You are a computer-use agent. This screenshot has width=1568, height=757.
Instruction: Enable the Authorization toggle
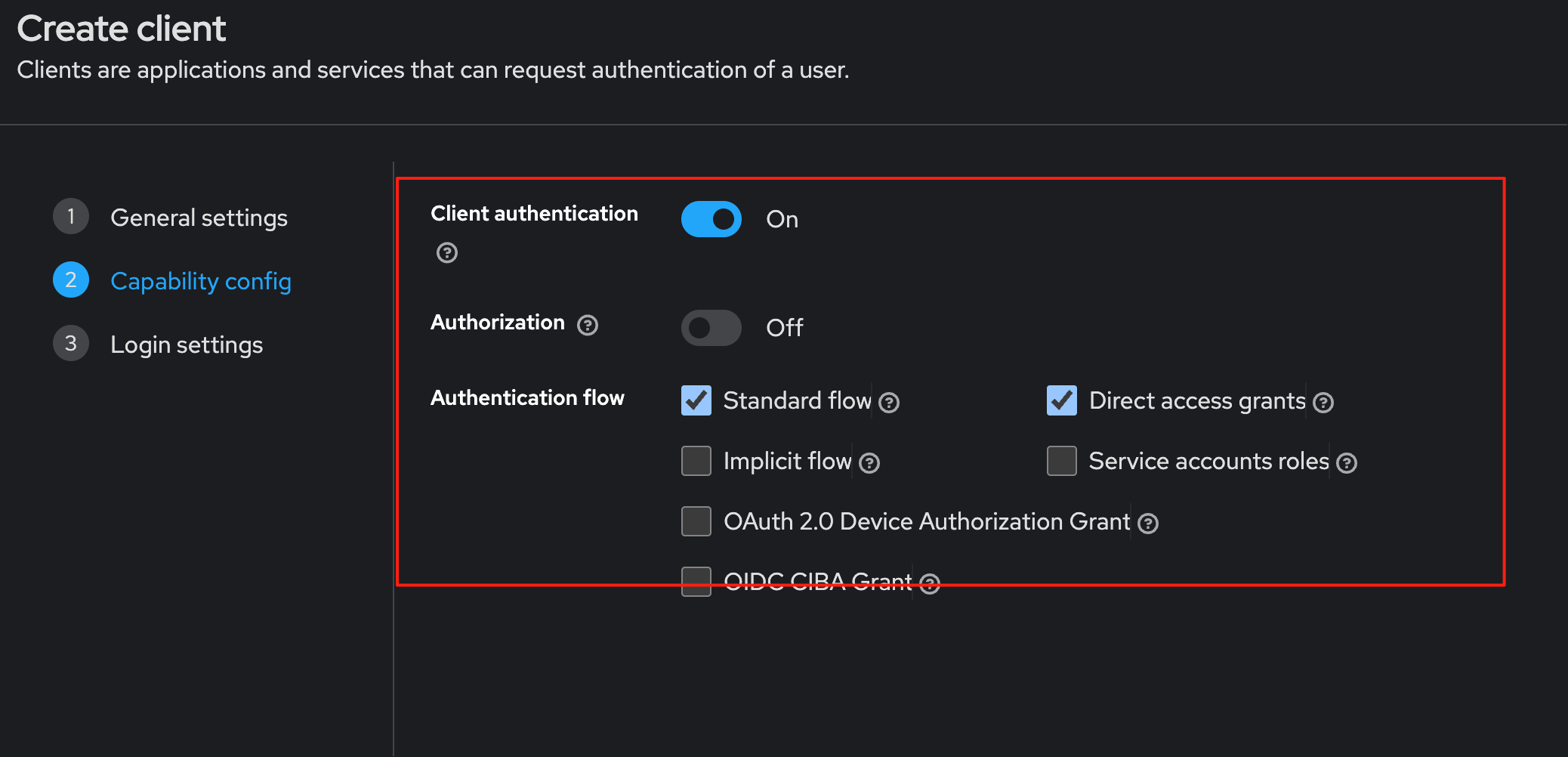click(x=711, y=328)
